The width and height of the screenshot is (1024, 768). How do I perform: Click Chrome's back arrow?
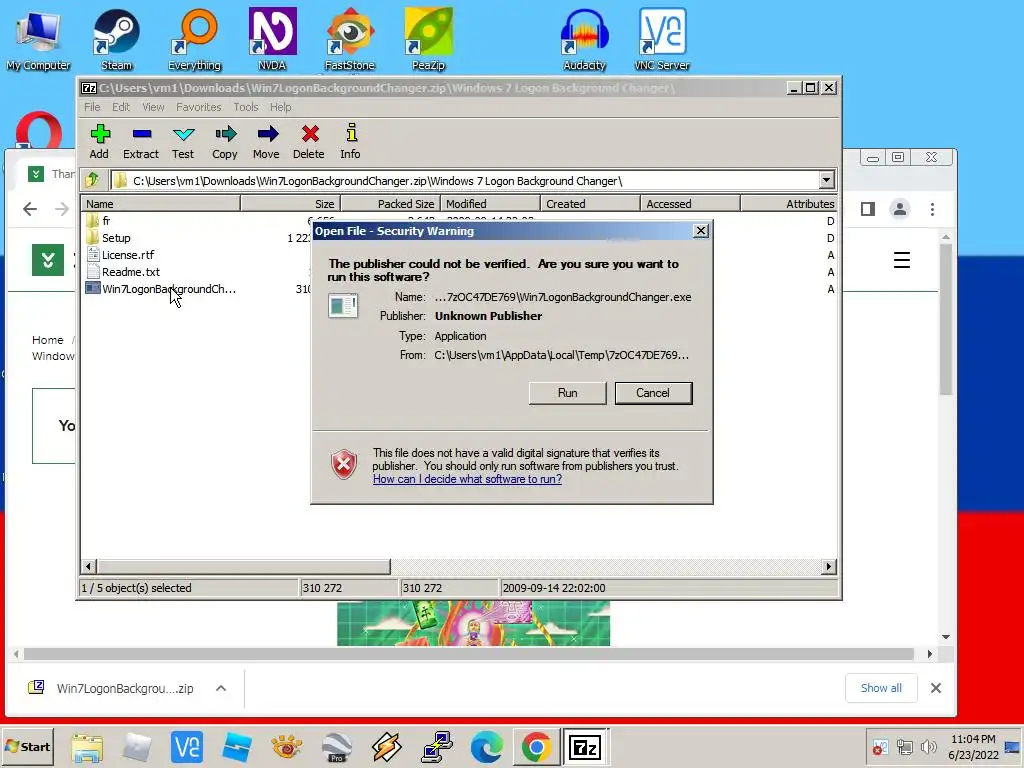pos(30,209)
